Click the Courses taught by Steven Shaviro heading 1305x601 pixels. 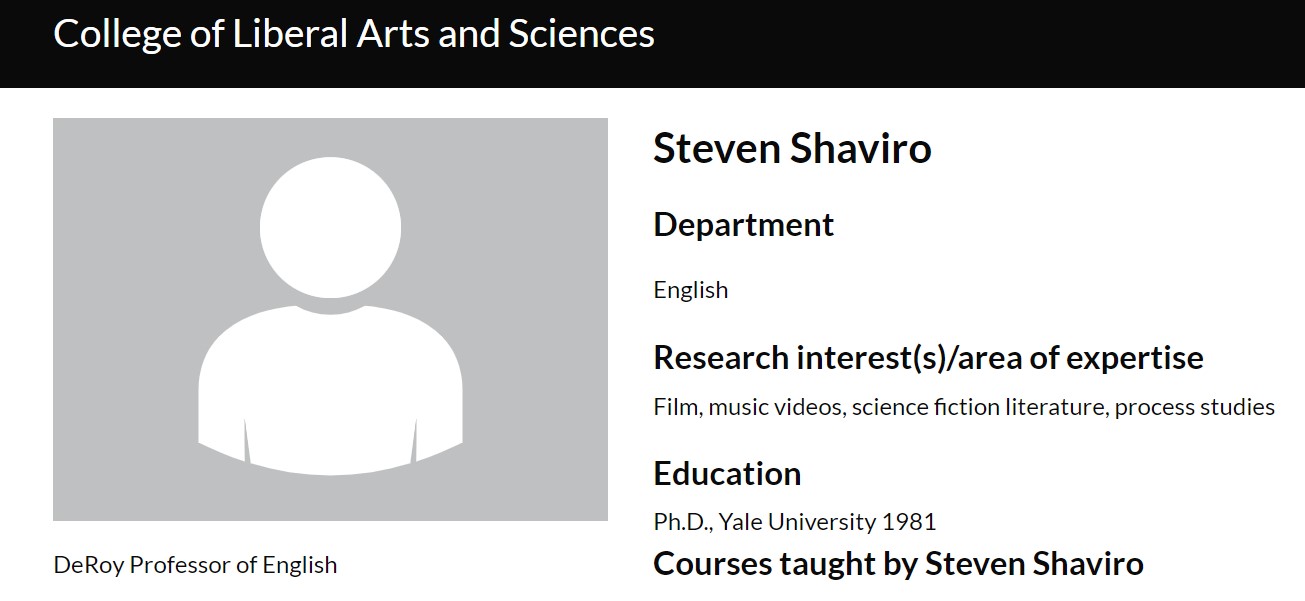[898, 563]
